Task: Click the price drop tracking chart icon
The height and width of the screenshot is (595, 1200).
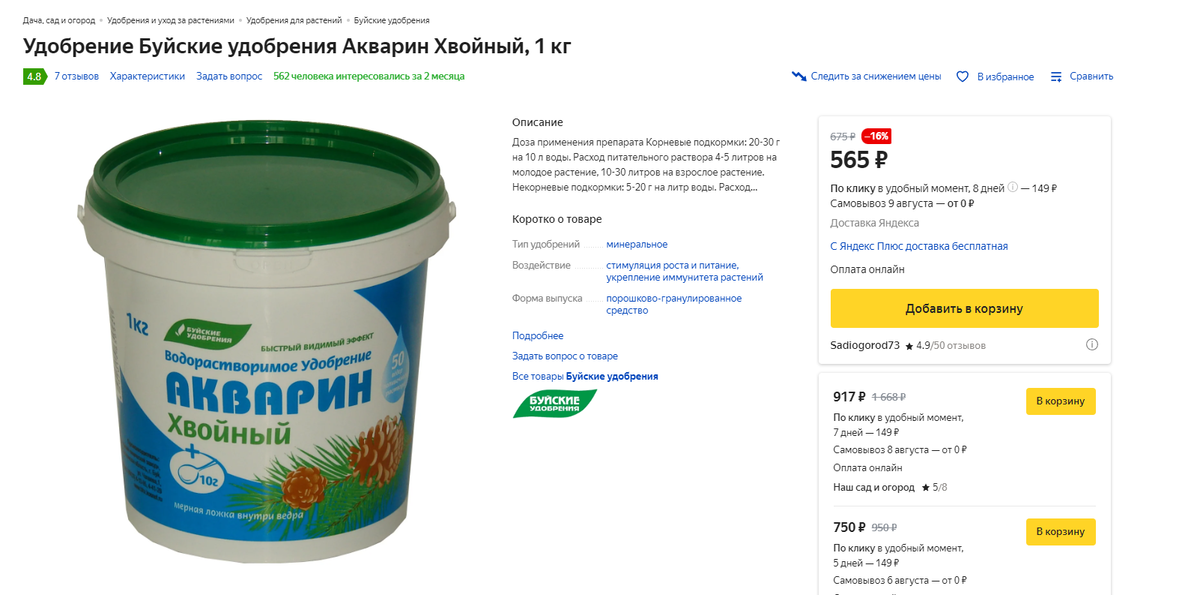Action: tap(798, 76)
